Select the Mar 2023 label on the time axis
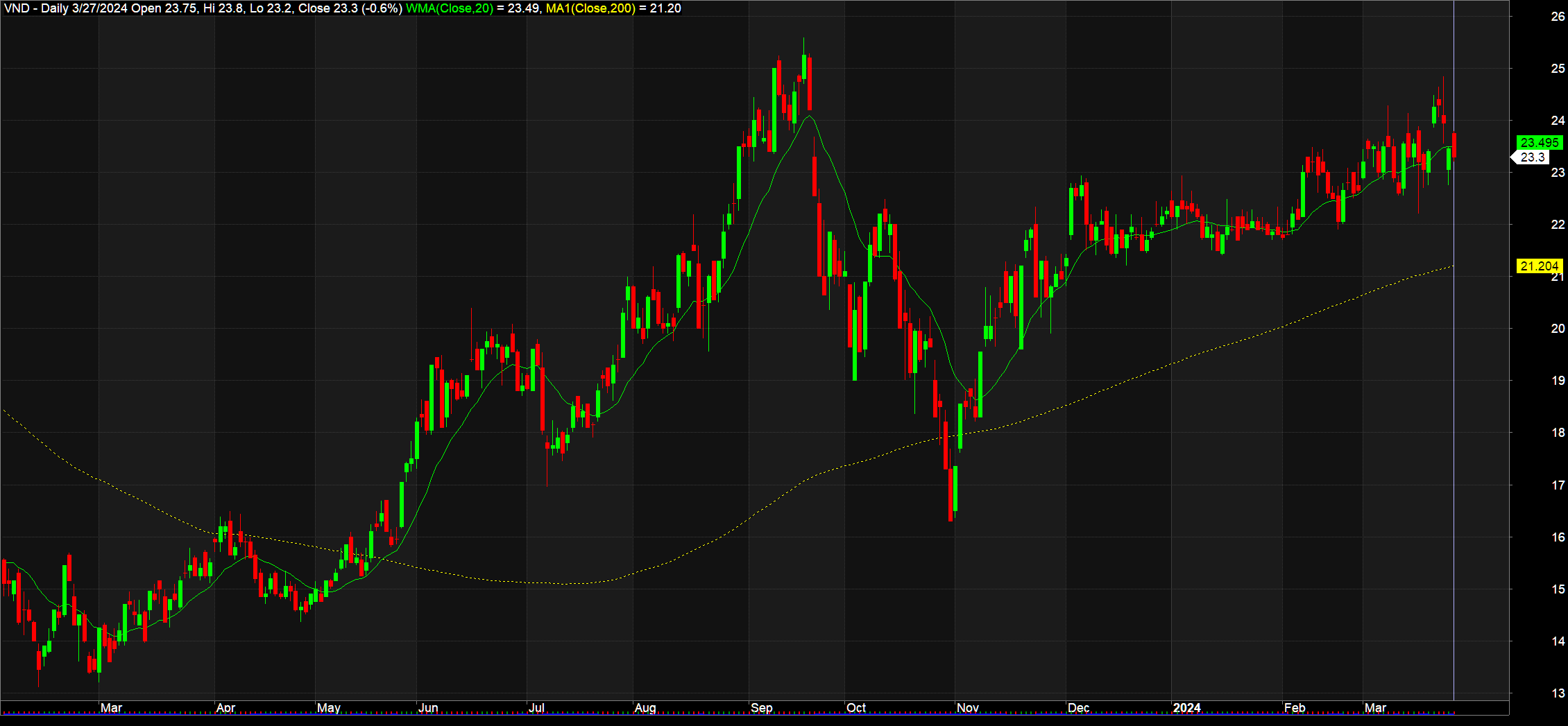The width and height of the screenshot is (1568, 726). point(111,708)
